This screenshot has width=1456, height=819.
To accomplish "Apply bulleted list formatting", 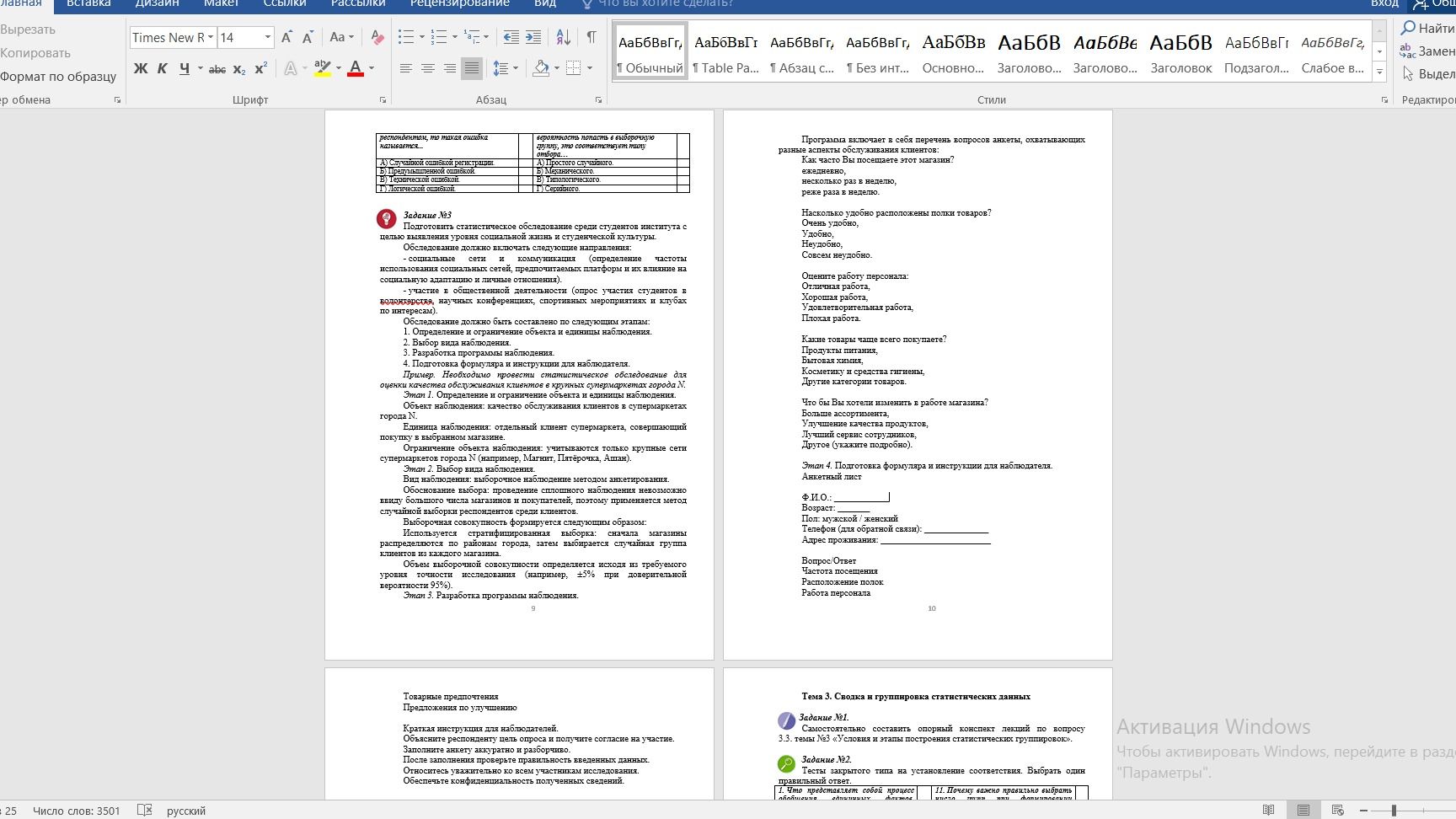I will [406, 37].
